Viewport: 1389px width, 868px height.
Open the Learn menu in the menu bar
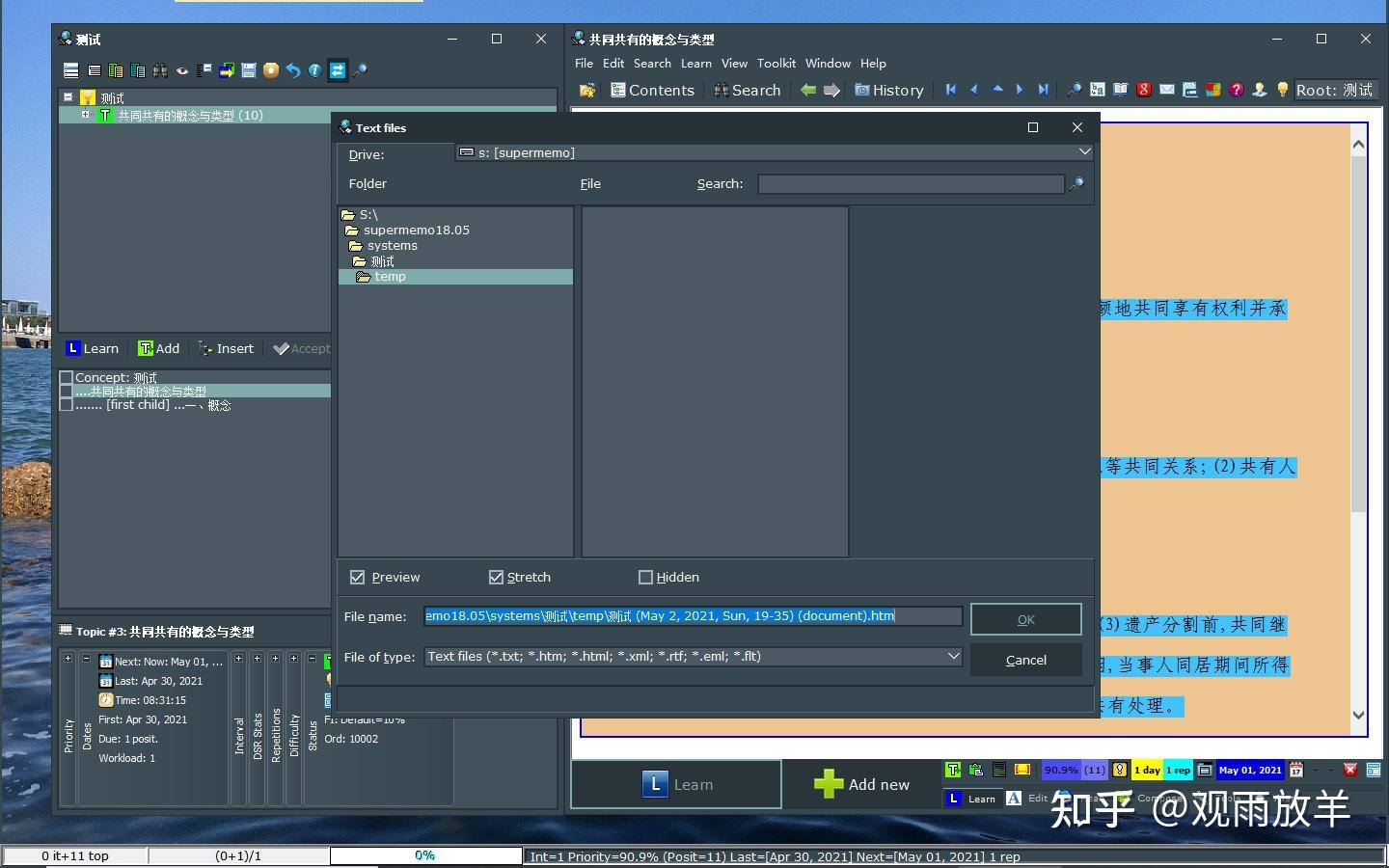coord(695,64)
